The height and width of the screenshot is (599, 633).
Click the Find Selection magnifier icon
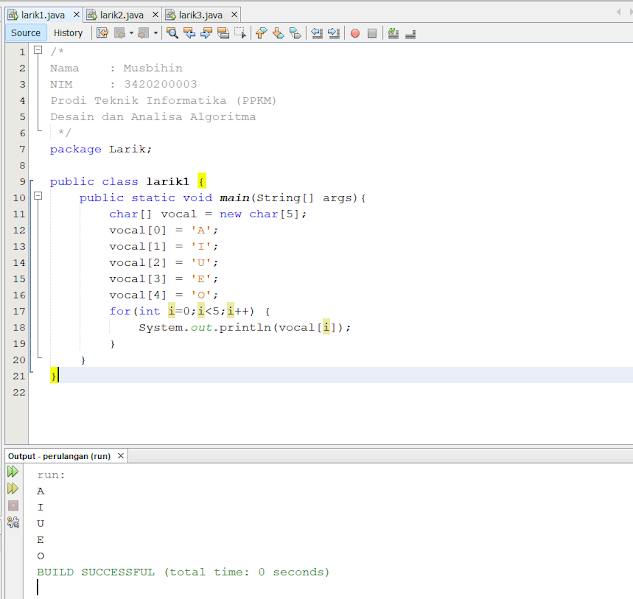[x=172, y=33]
